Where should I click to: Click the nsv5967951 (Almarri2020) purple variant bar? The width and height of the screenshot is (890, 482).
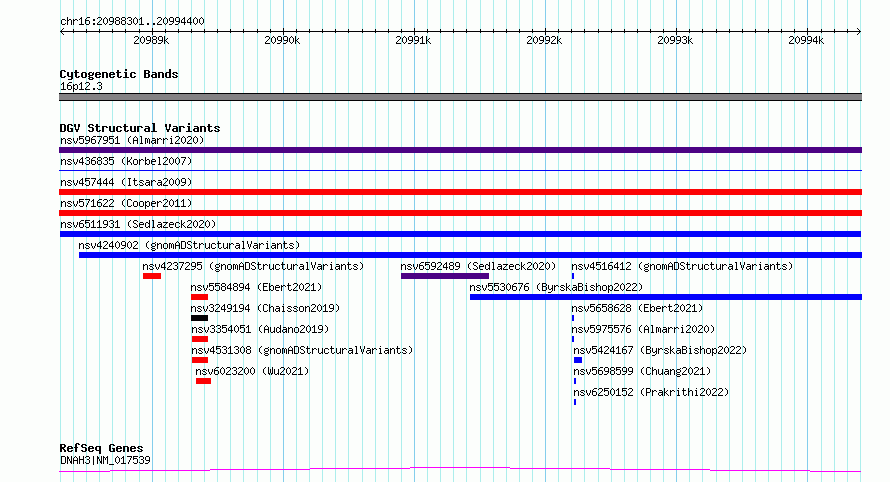pos(460,150)
